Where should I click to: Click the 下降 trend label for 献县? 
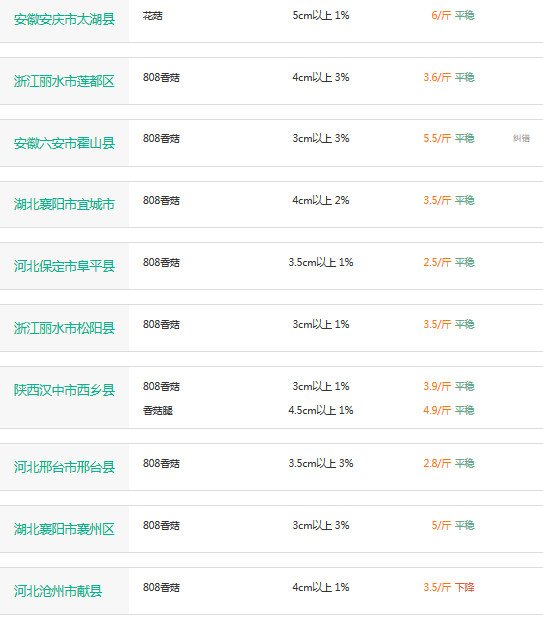465,587
